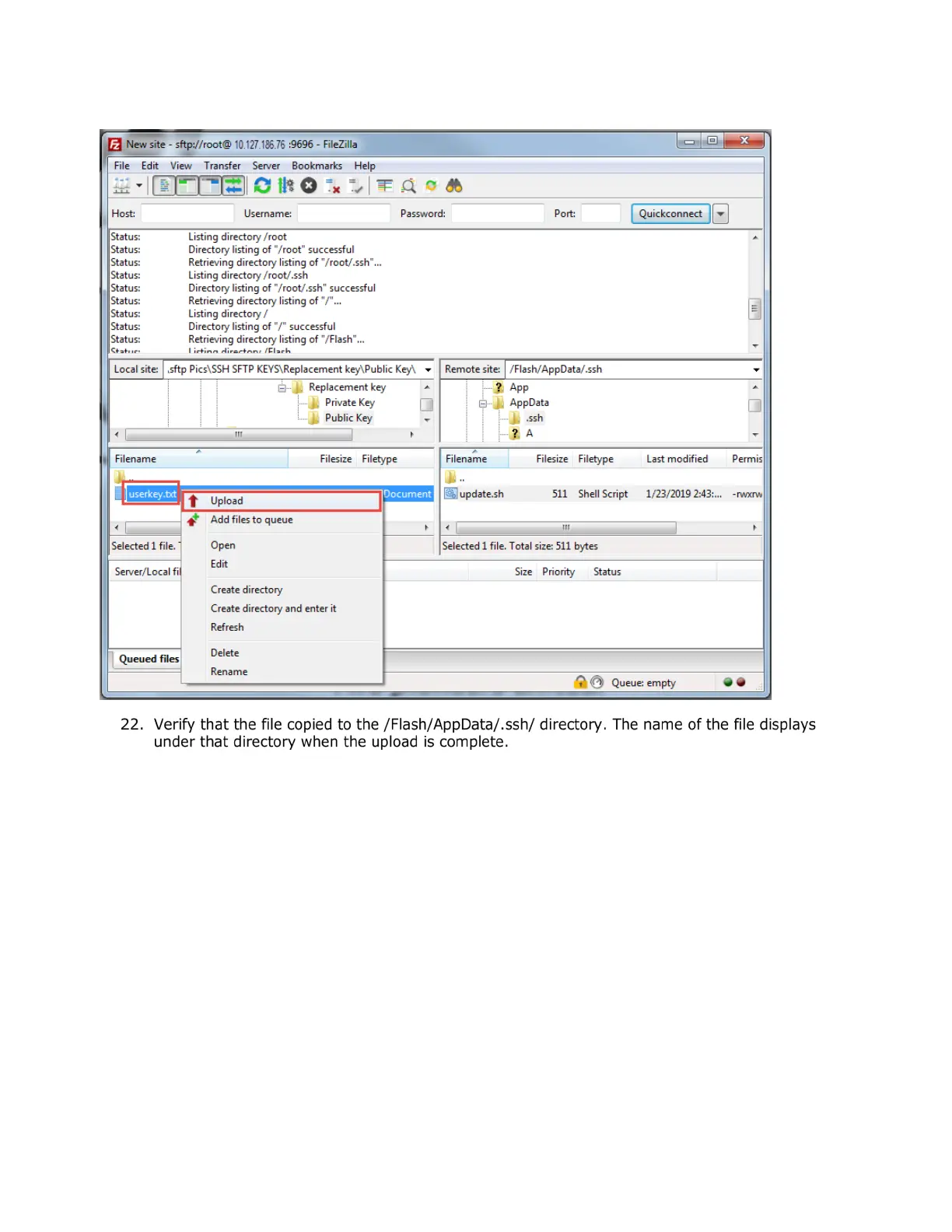Image resolution: width=952 pixels, height=1232 pixels.
Task: Select the App remote folder
Action: point(519,387)
